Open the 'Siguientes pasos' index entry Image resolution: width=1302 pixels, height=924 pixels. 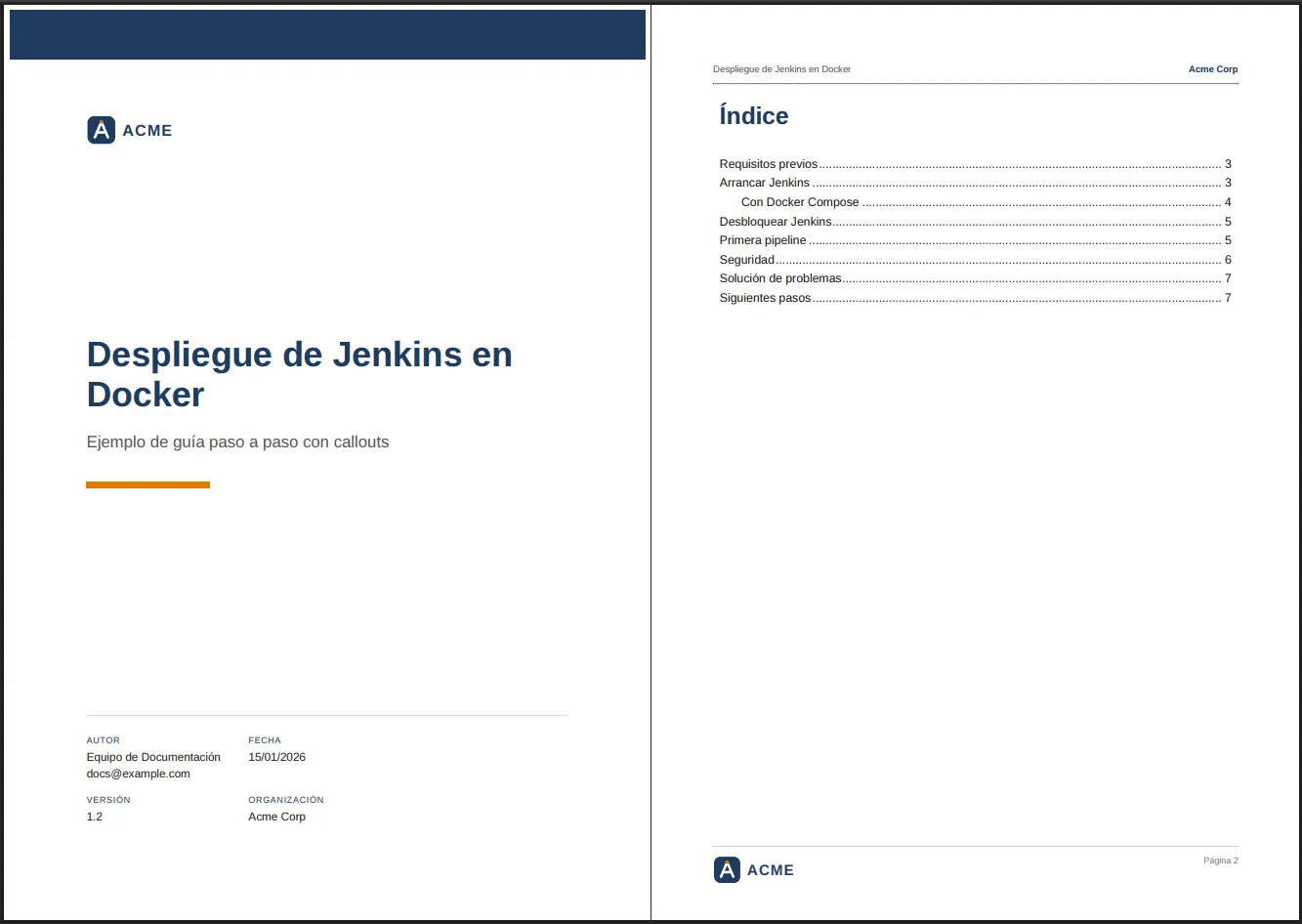coord(975,298)
